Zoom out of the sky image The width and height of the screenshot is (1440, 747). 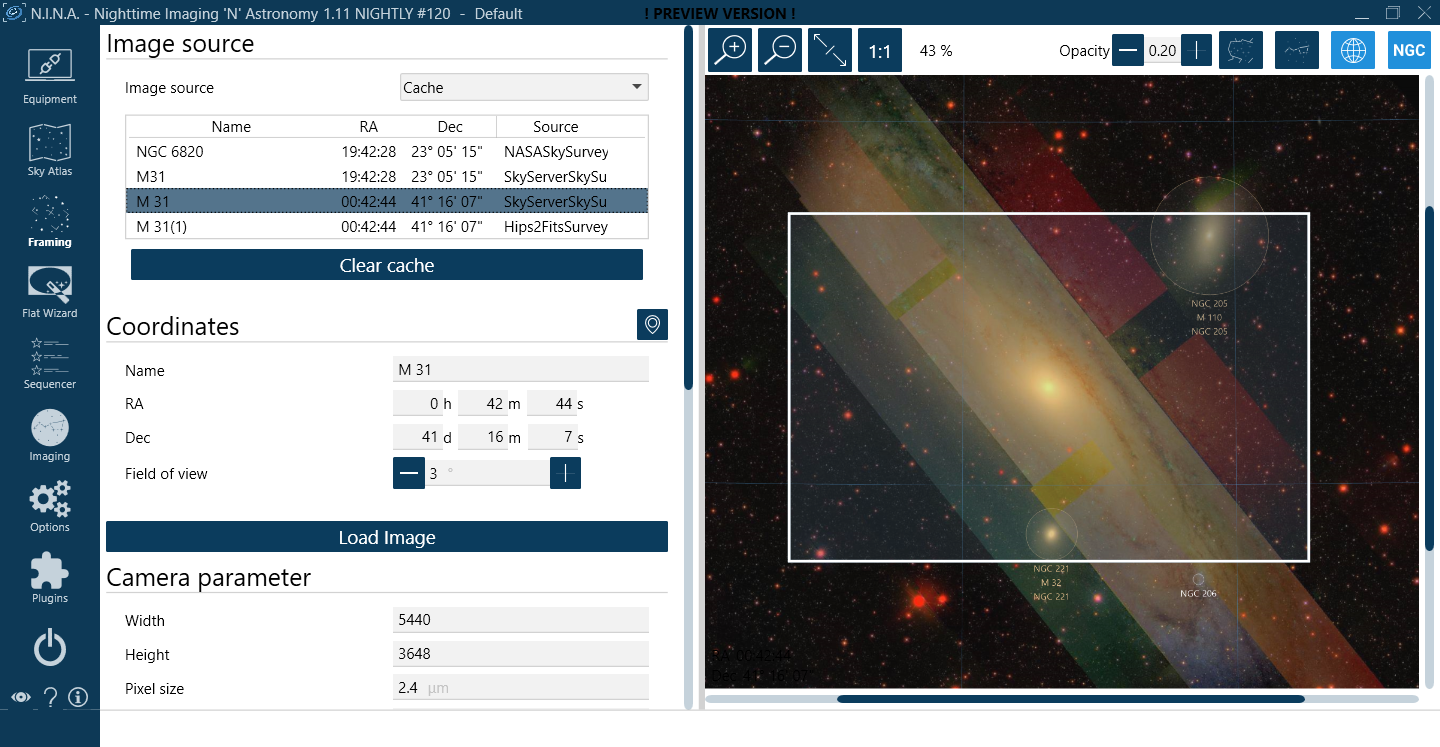click(780, 50)
